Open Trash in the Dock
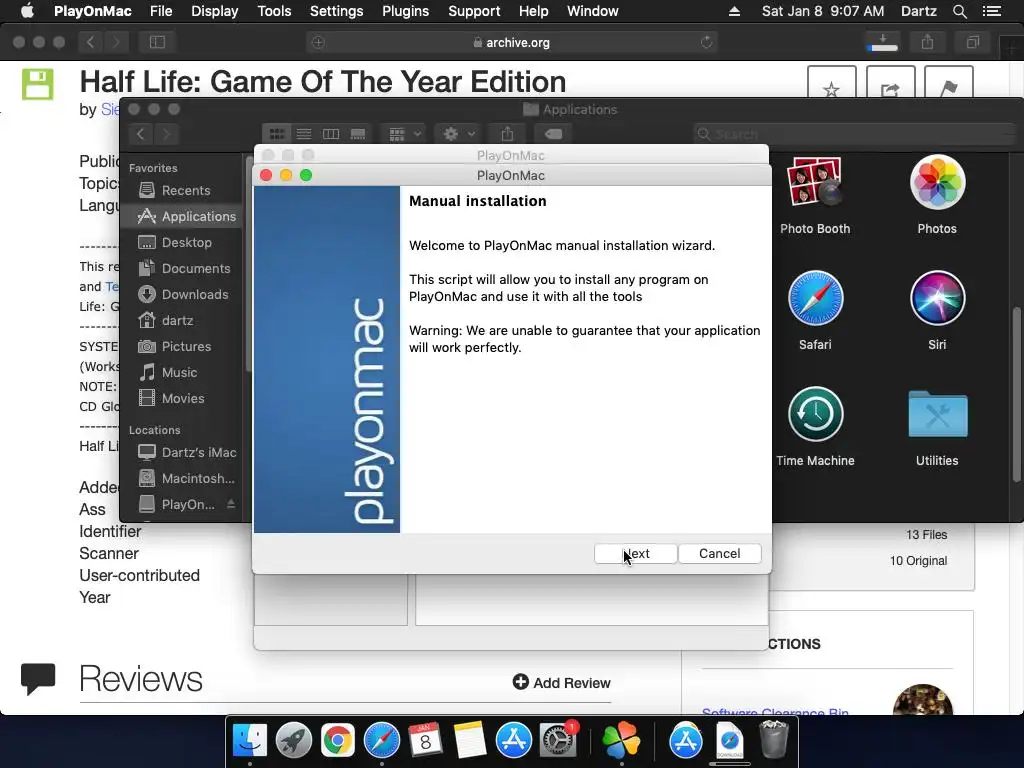The image size is (1024, 768). (774, 740)
